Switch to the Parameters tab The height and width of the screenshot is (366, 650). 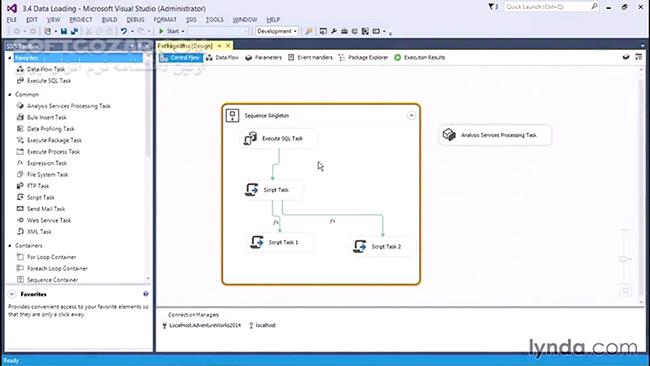[263, 57]
